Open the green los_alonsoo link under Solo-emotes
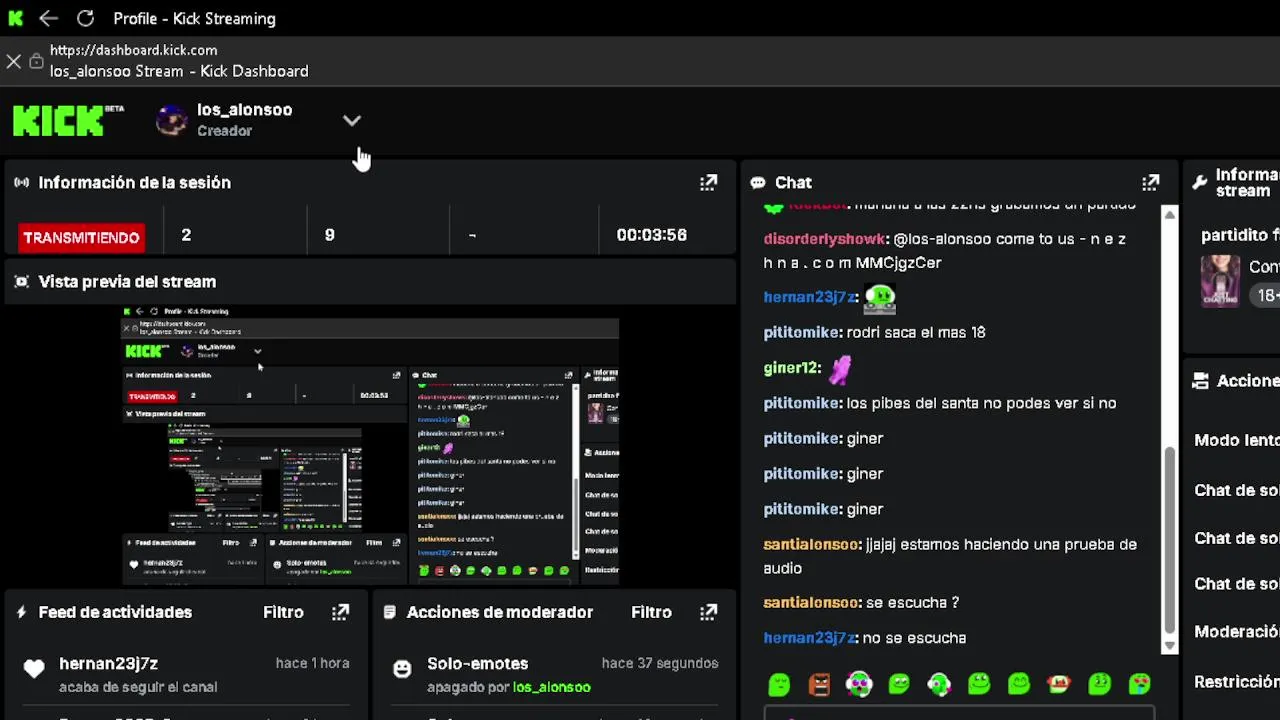Image resolution: width=1280 pixels, height=720 pixels. pos(551,687)
